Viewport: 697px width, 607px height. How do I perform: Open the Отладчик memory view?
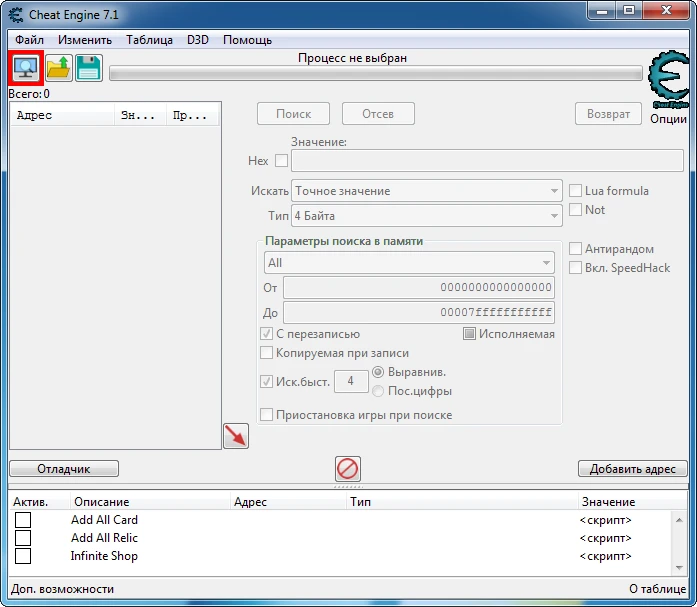pos(64,469)
